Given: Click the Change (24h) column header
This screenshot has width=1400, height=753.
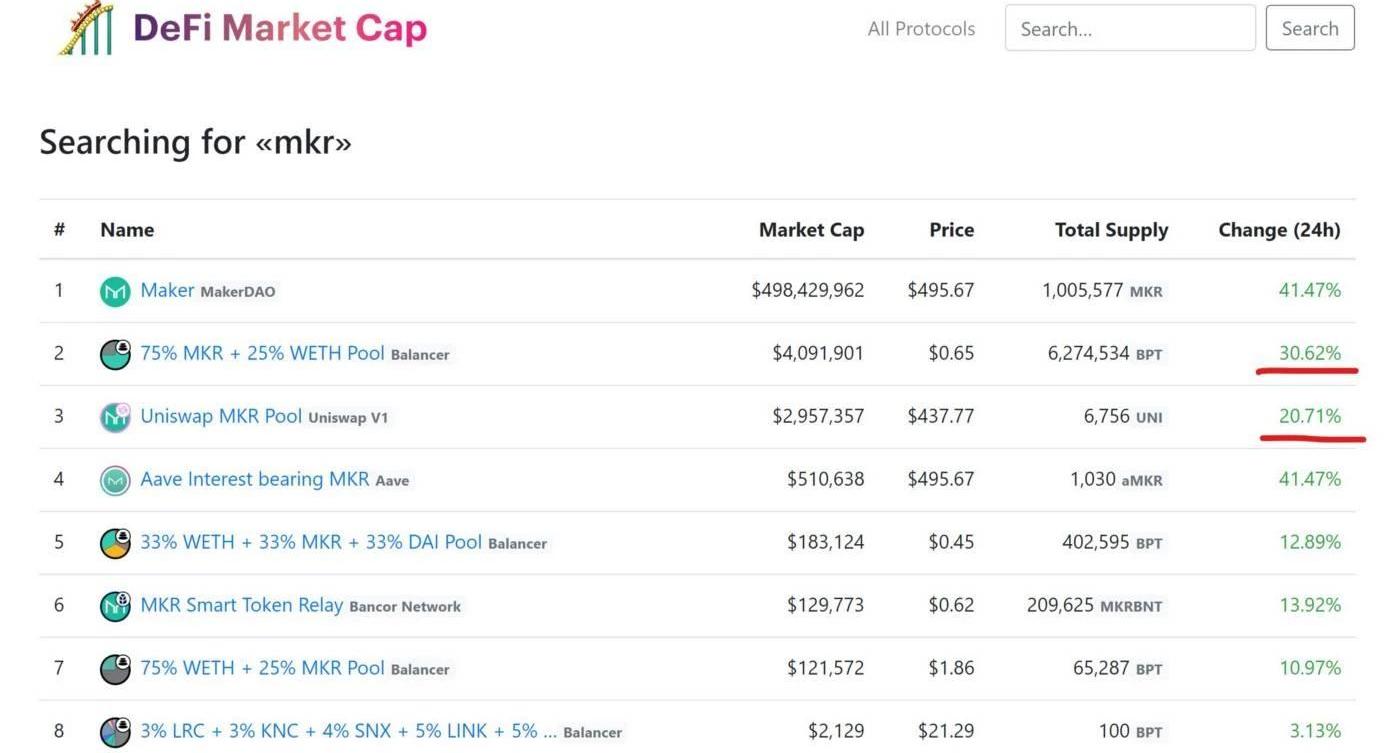Looking at the screenshot, I should pos(1279,230).
